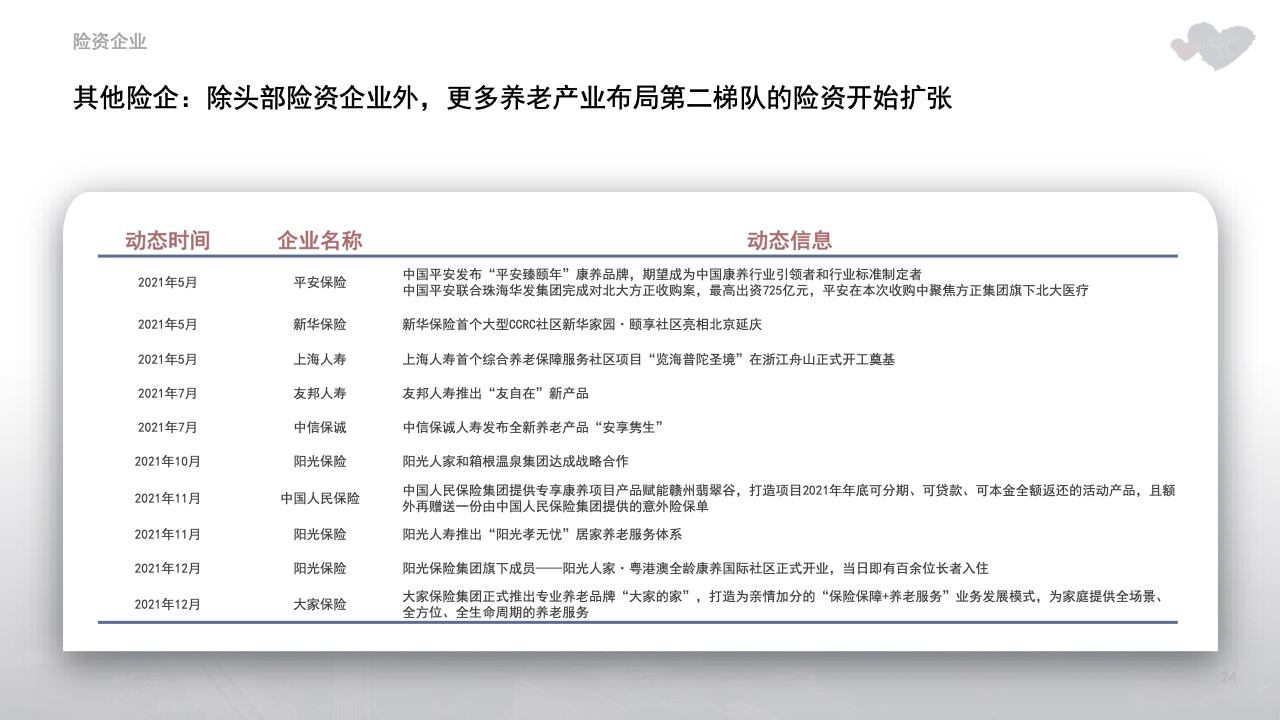Click the 2021年10月 date cell
This screenshot has width=1280, height=720.
coord(167,461)
